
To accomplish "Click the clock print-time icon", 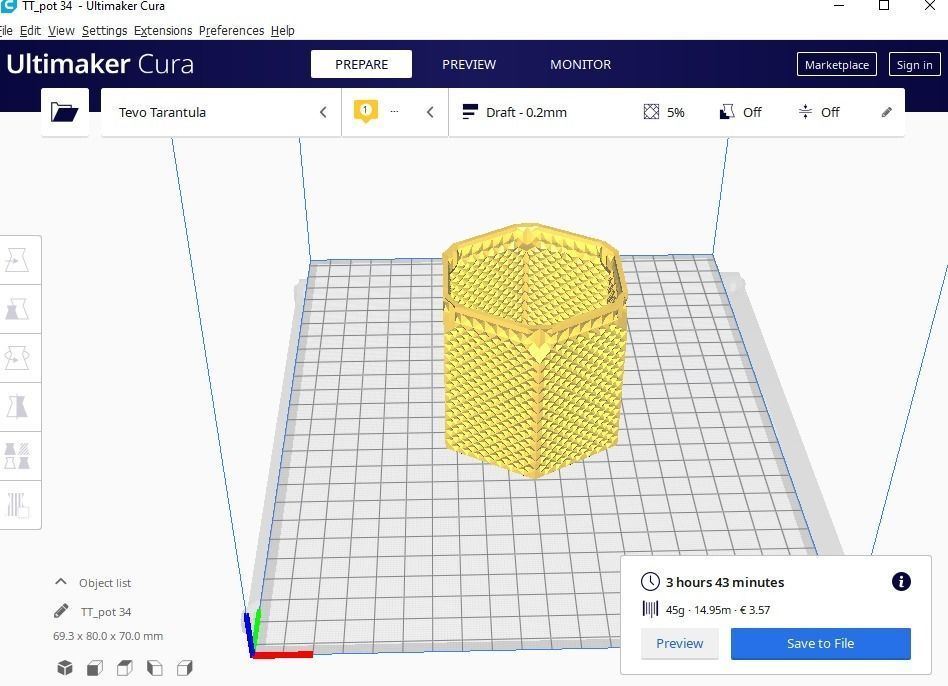I will point(650,581).
